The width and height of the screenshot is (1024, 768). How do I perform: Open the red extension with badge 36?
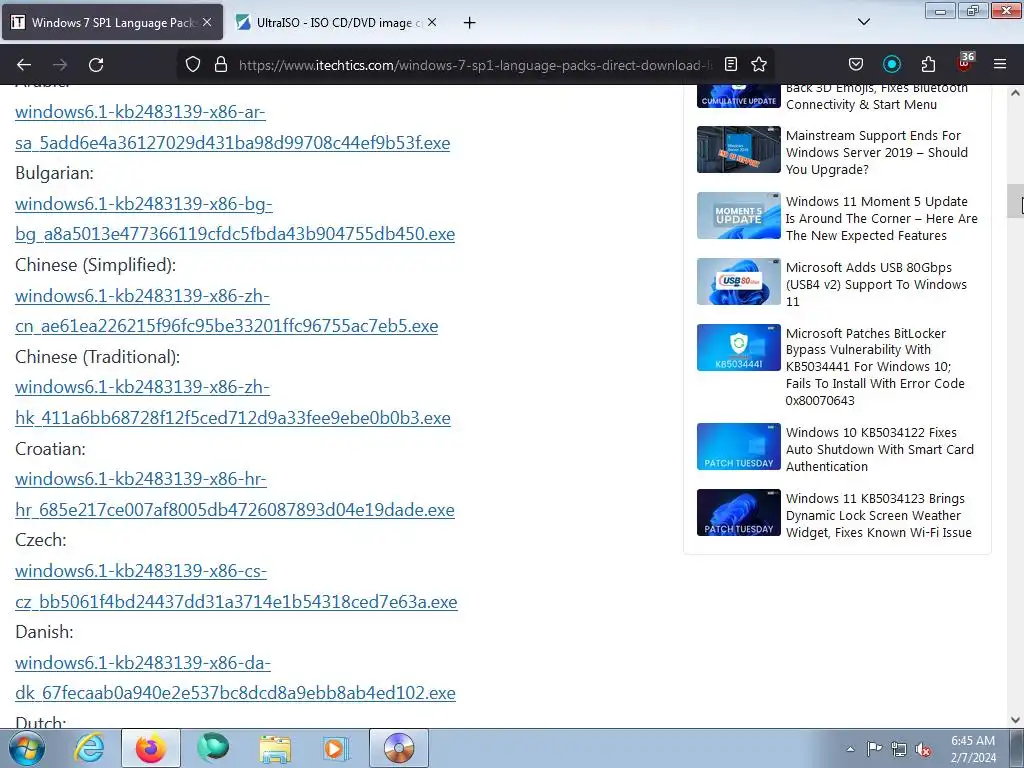tap(964, 63)
